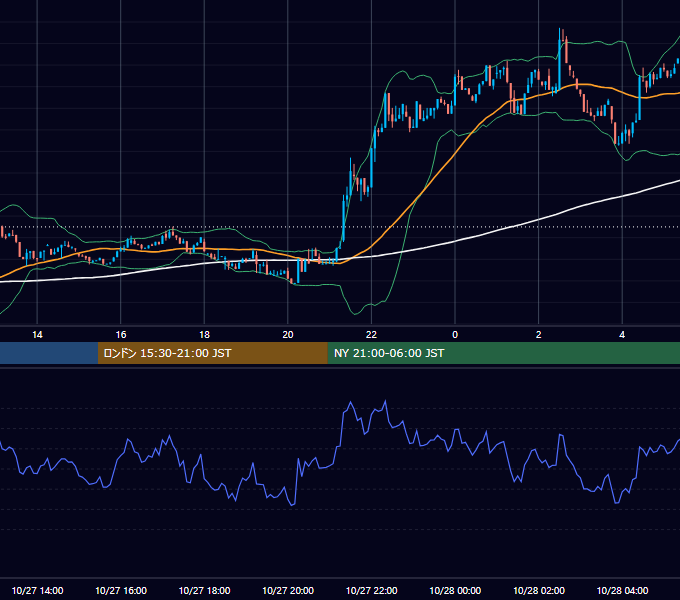Click the 10/27 18:00 time label
Viewport: 680px width, 600px height.
204,590
